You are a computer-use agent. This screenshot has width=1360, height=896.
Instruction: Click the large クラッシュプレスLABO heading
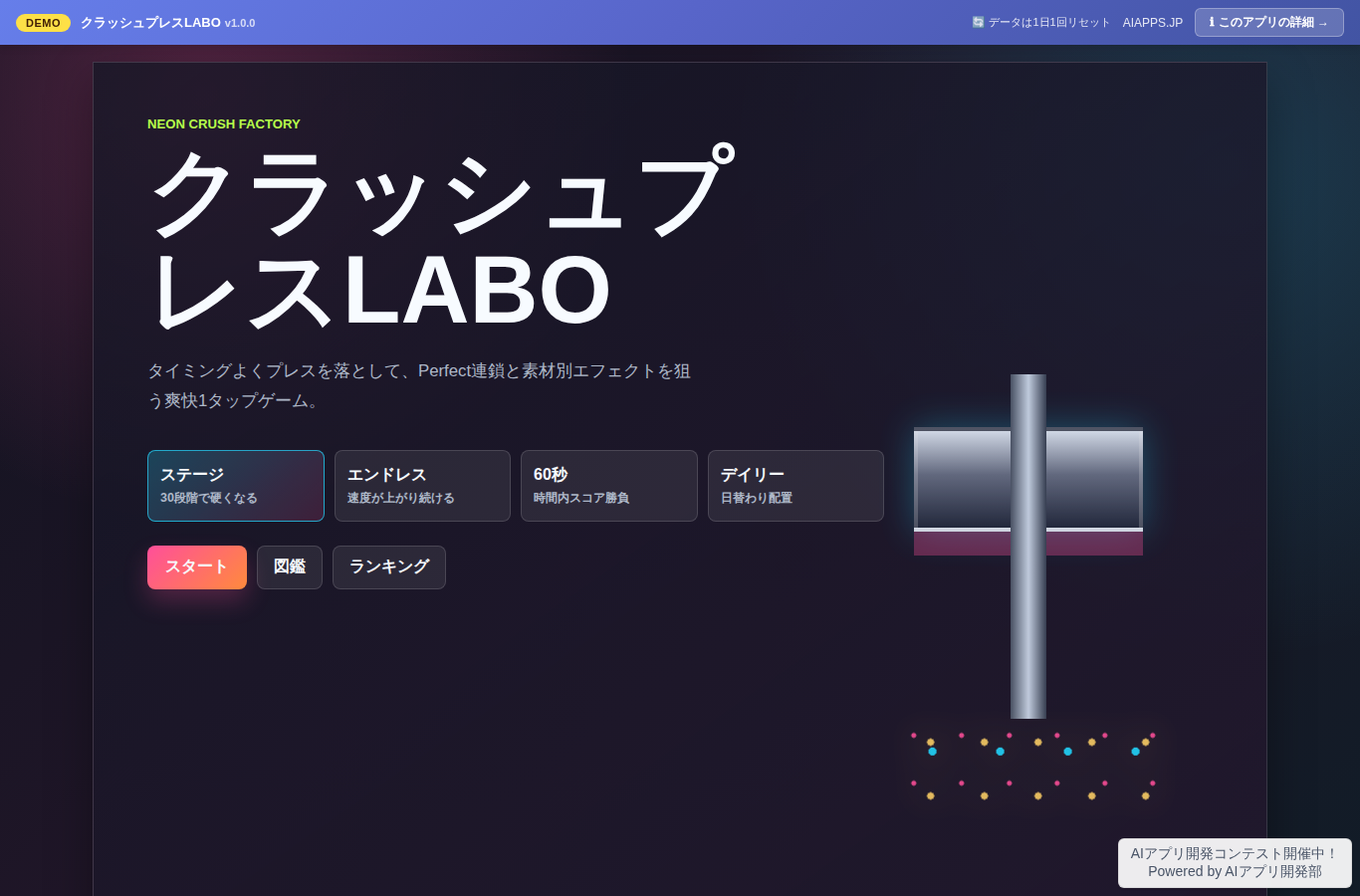pos(442,239)
